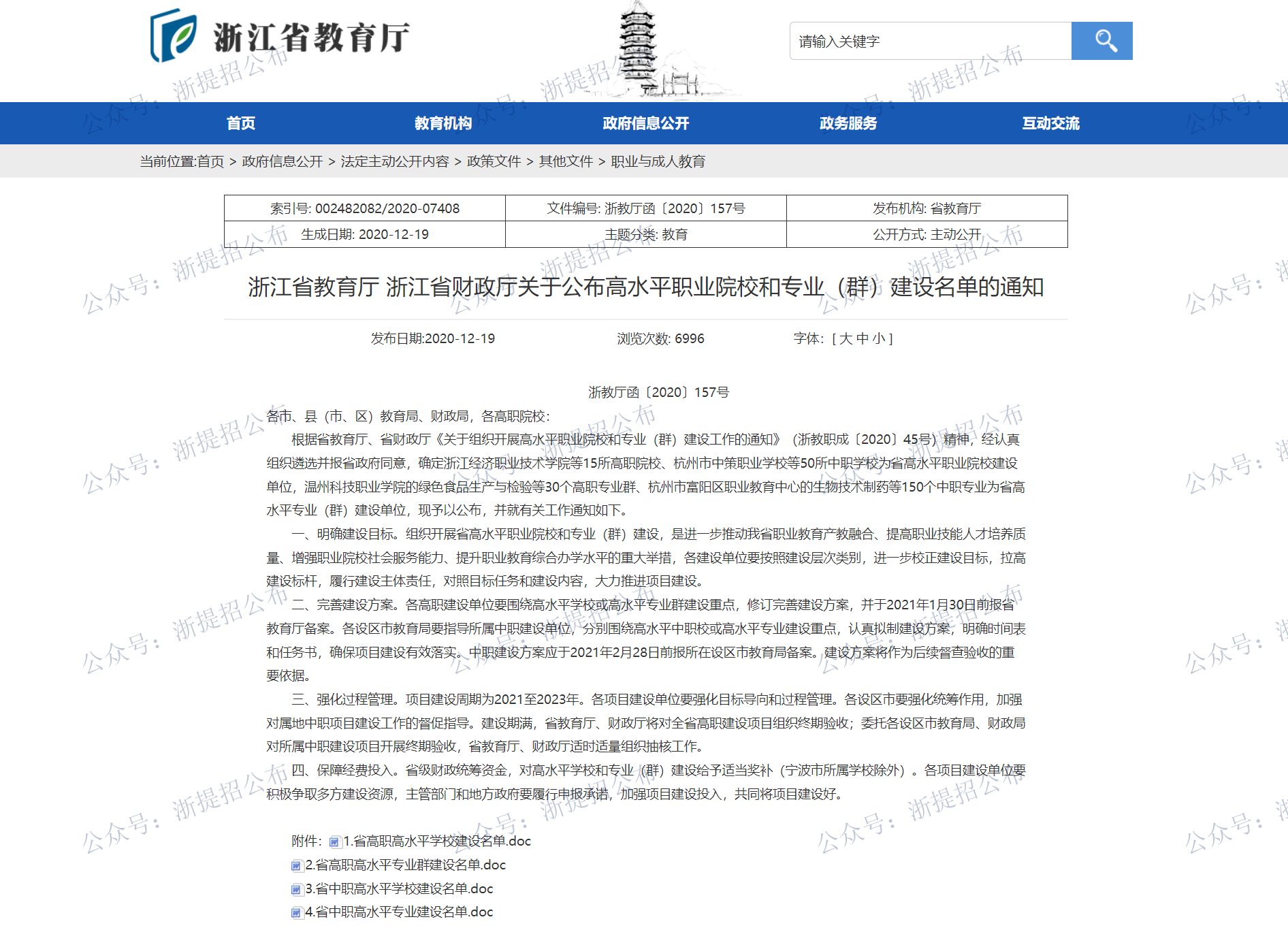Click the 政策文件 breadcrumb link

[494, 161]
